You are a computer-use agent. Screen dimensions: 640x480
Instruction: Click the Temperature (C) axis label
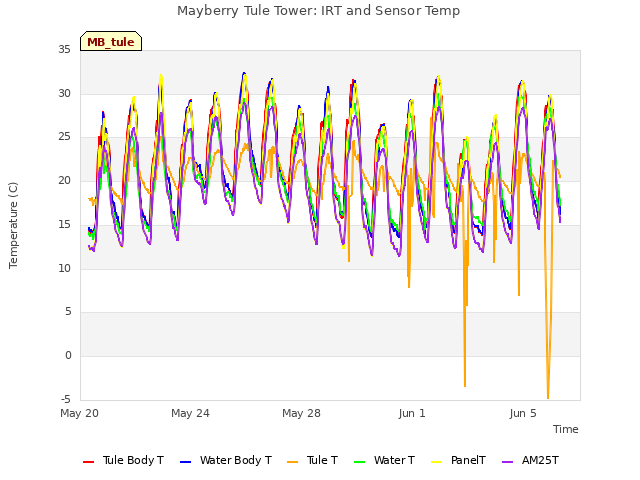13,225
